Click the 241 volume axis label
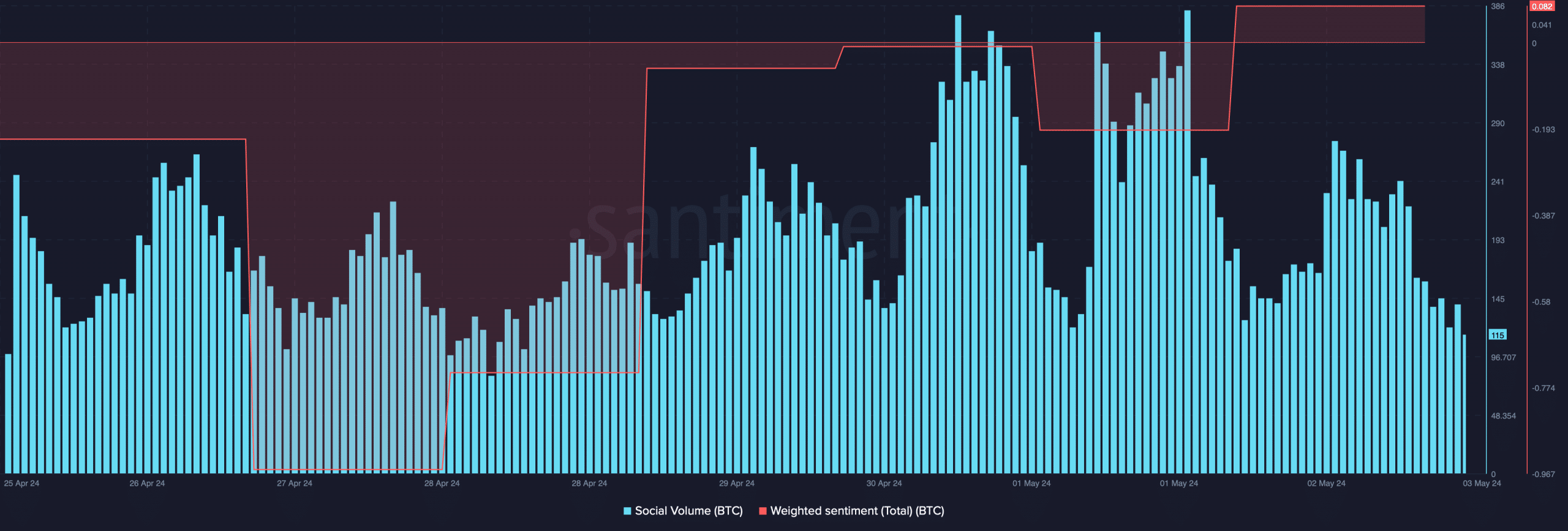The width and height of the screenshot is (1568, 531). 1498,182
